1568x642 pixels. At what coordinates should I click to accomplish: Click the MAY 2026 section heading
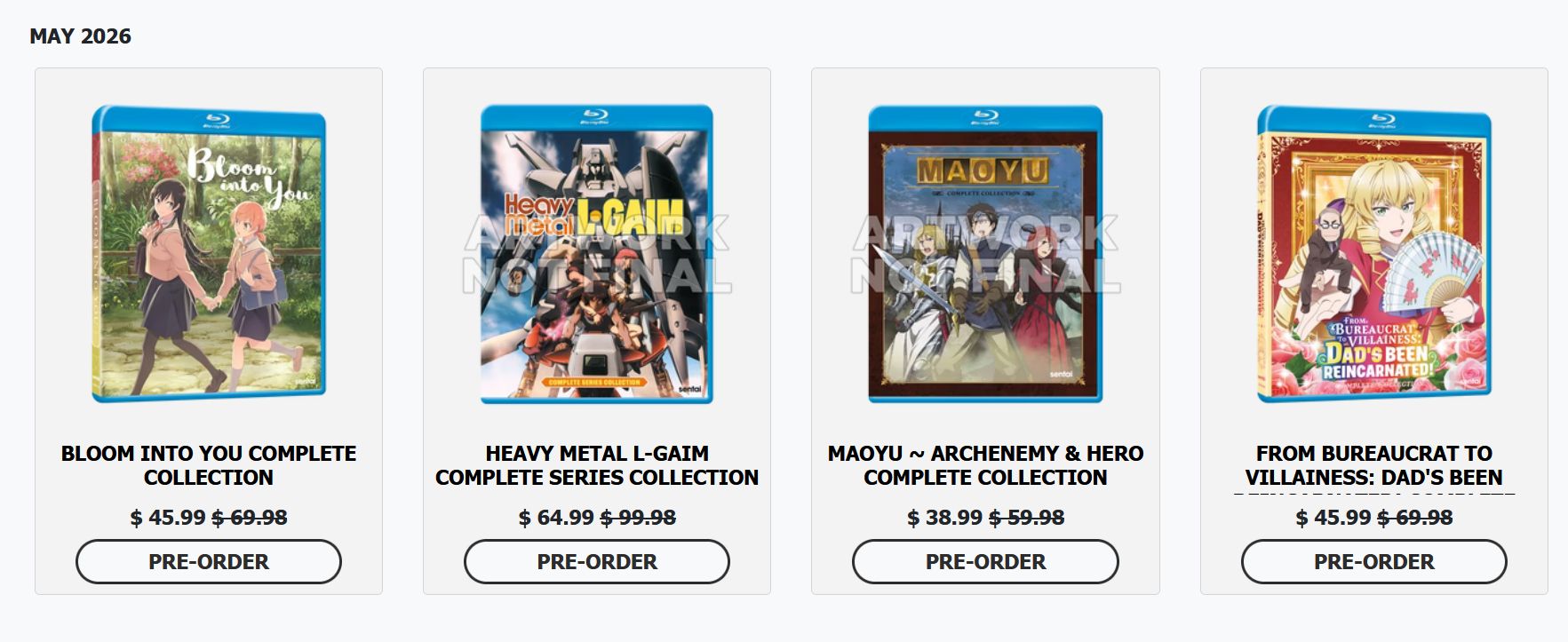[x=80, y=36]
